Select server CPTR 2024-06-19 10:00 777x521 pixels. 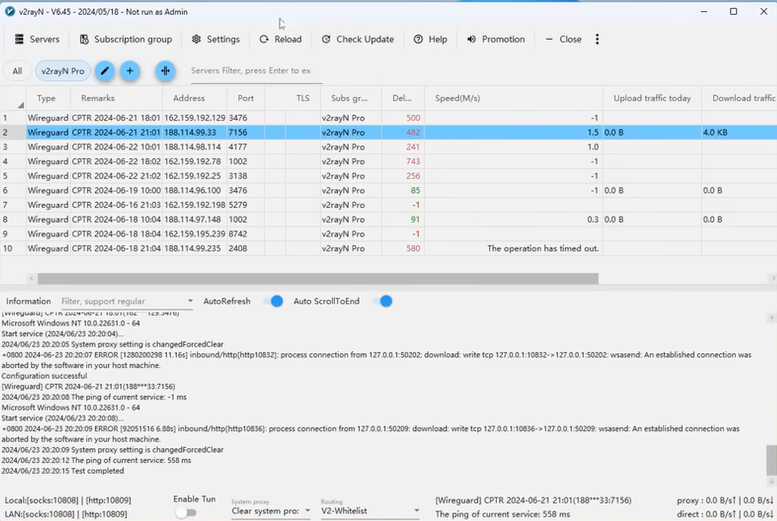pyautogui.click(x=388, y=190)
